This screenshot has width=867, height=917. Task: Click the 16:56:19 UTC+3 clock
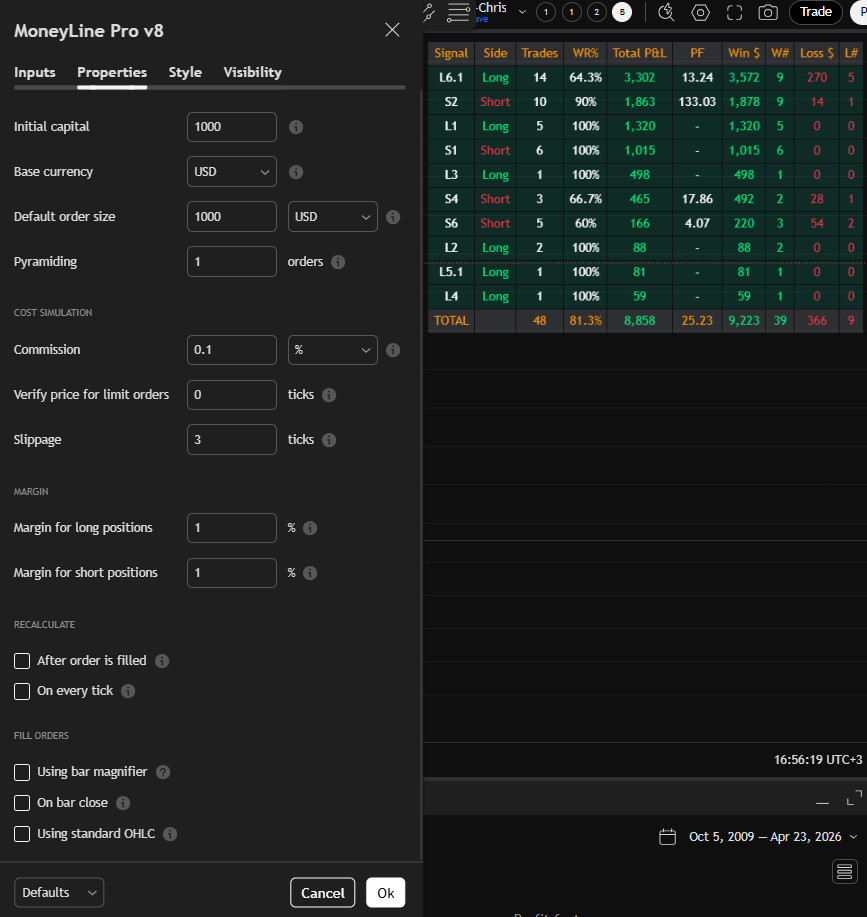(x=818, y=760)
